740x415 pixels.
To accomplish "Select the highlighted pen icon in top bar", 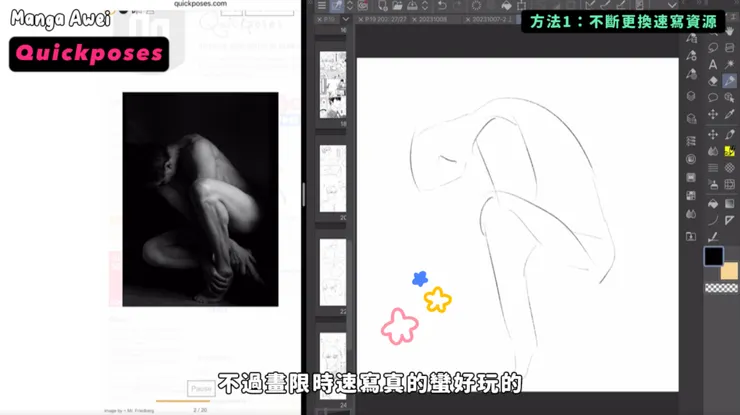I will 336,6.
